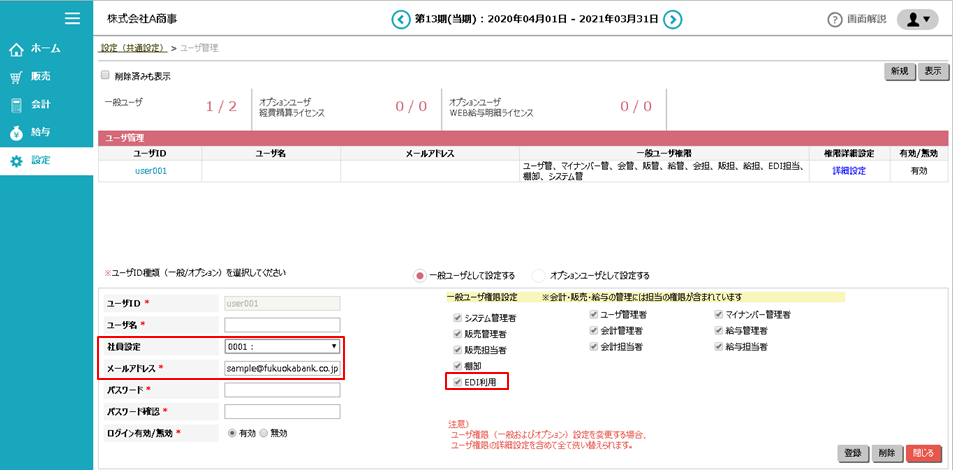The width and height of the screenshot is (953, 470).
Task: Select 無効 login radio button
Action: (264, 433)
